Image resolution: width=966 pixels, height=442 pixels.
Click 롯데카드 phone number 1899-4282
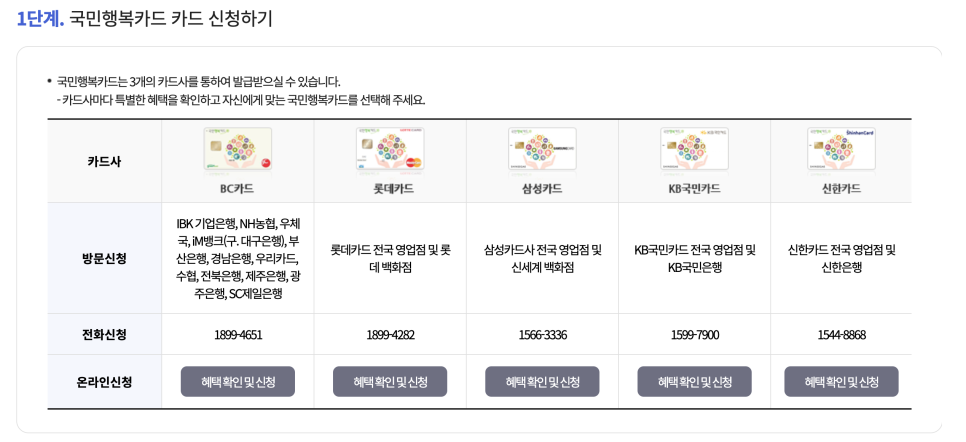[x=390, y=335]
